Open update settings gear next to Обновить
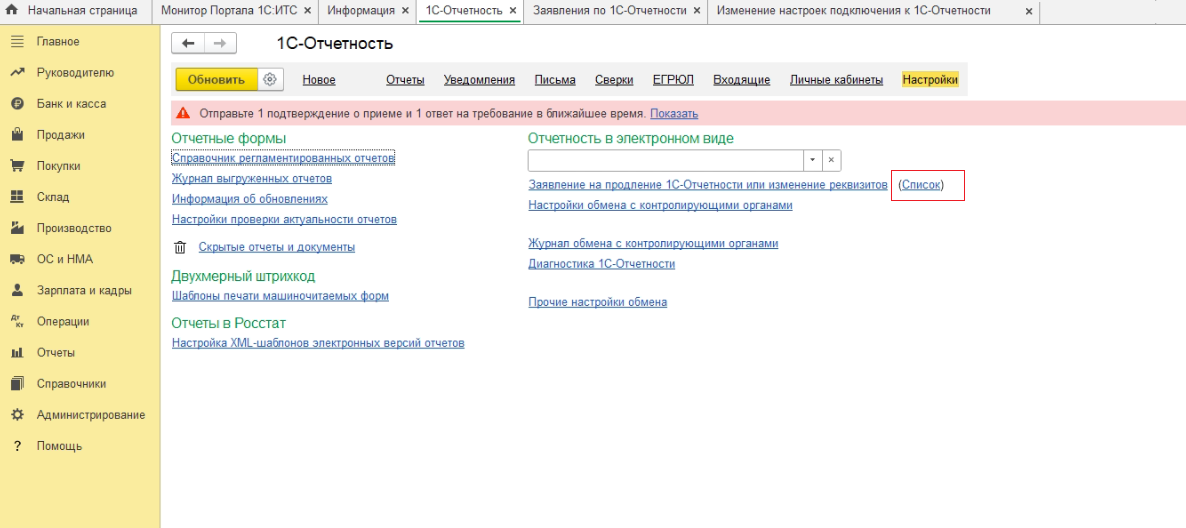 tap(270, 79)
